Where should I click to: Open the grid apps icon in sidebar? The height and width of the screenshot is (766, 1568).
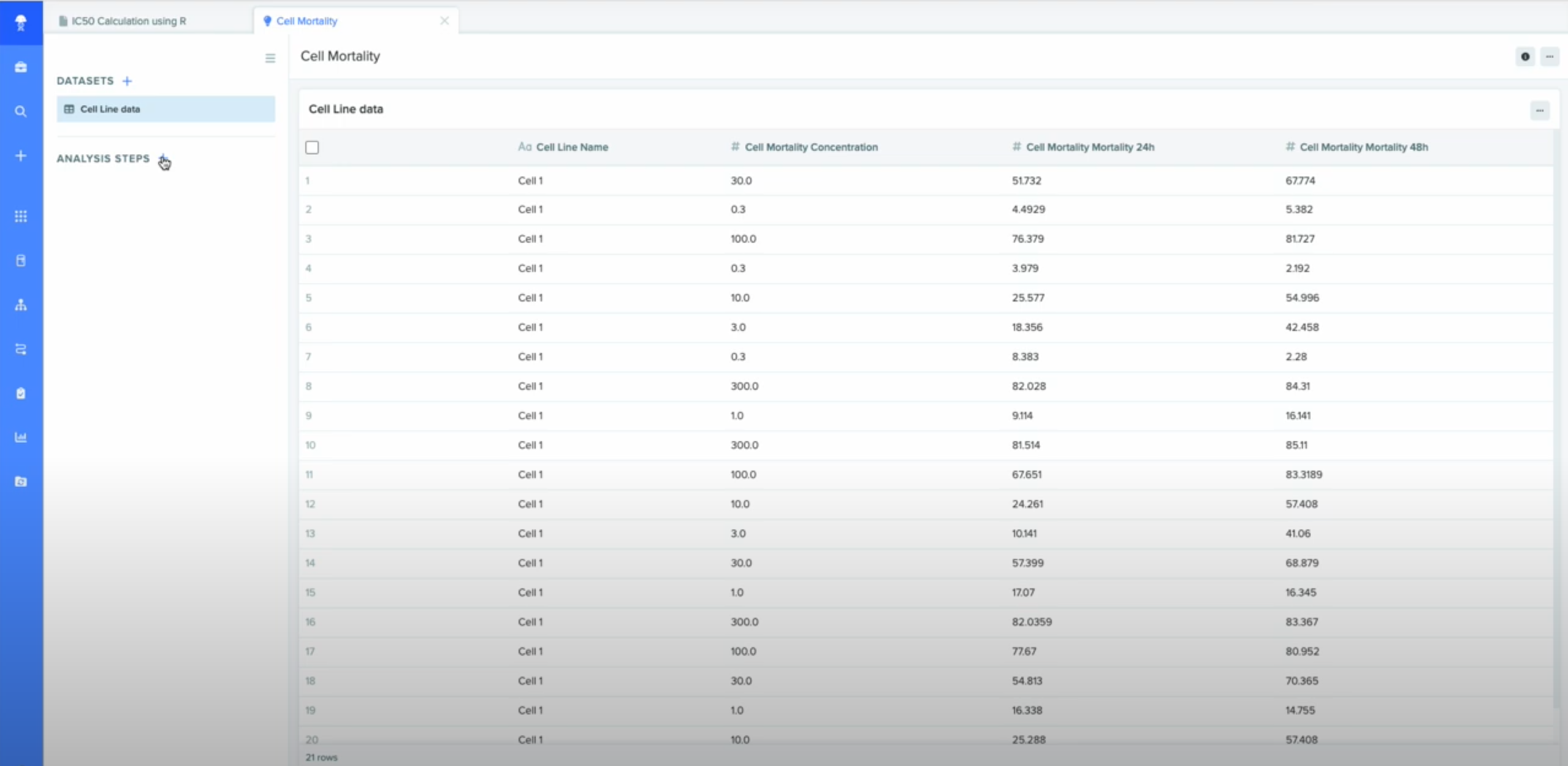[x=21, y=216]
